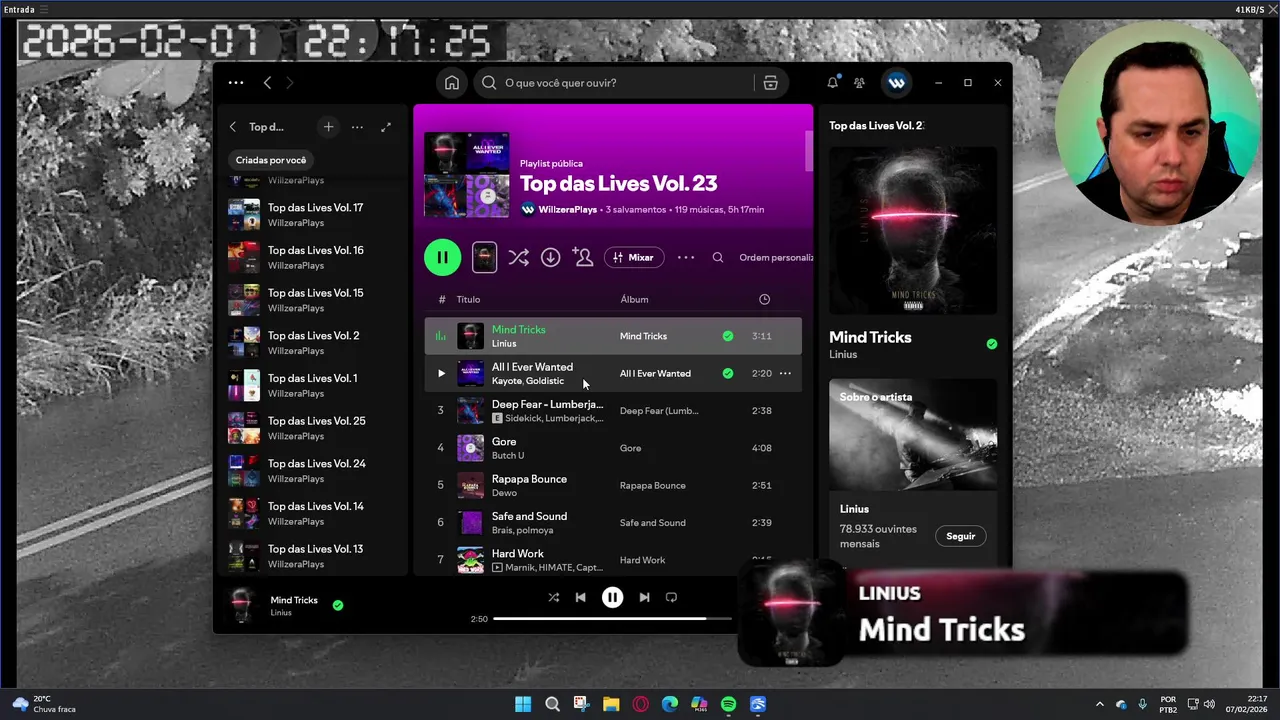Show hidden system tray icons
1280x720 pixels.
tap(1100, 704)
